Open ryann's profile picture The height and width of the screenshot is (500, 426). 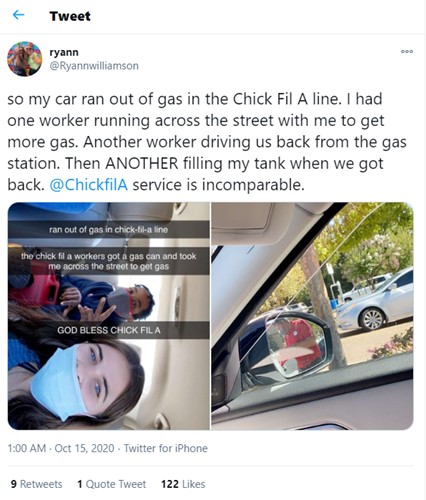tap(24, 59)
